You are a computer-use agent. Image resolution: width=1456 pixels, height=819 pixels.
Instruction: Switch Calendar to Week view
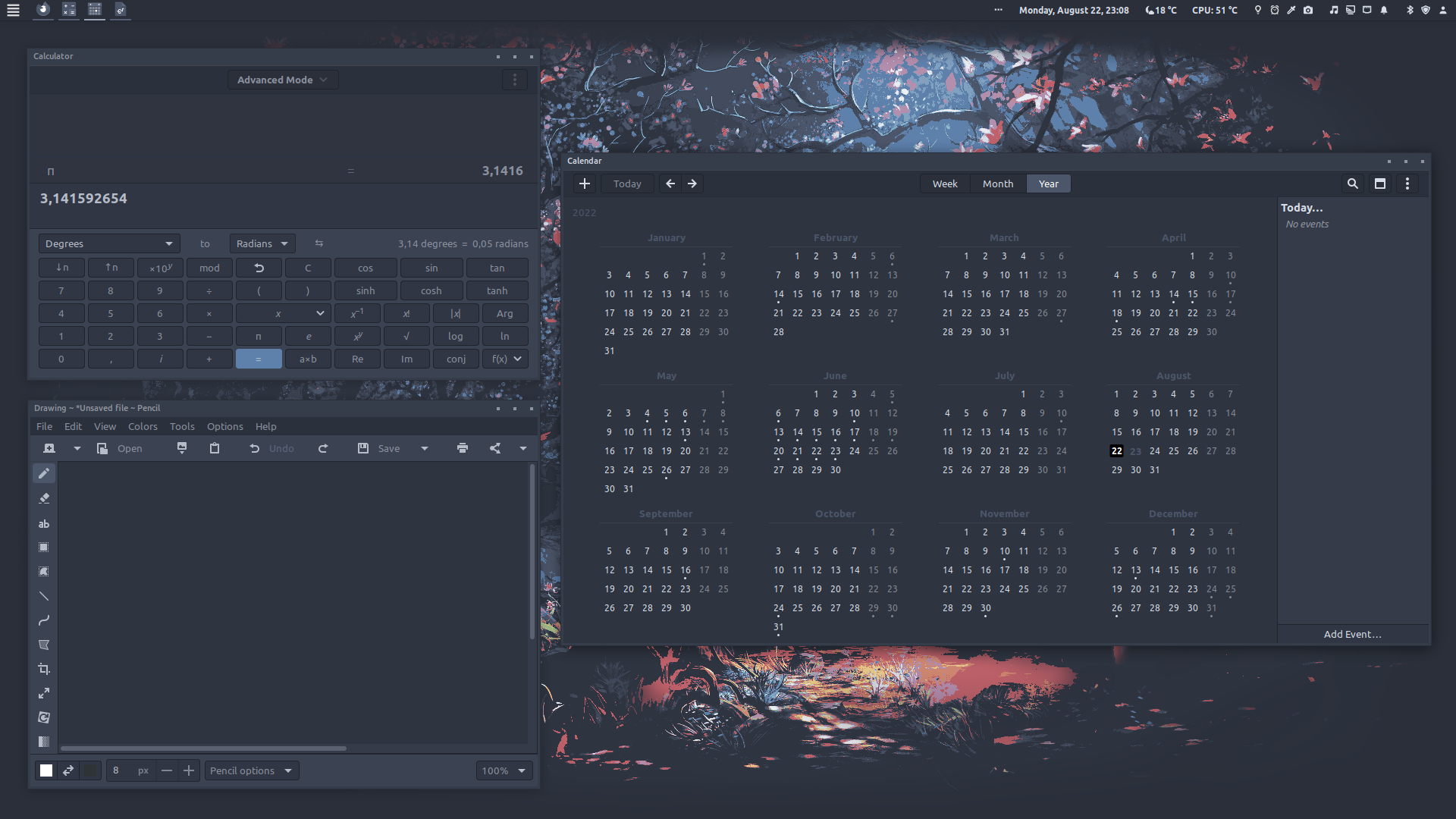tap(944, 184)
